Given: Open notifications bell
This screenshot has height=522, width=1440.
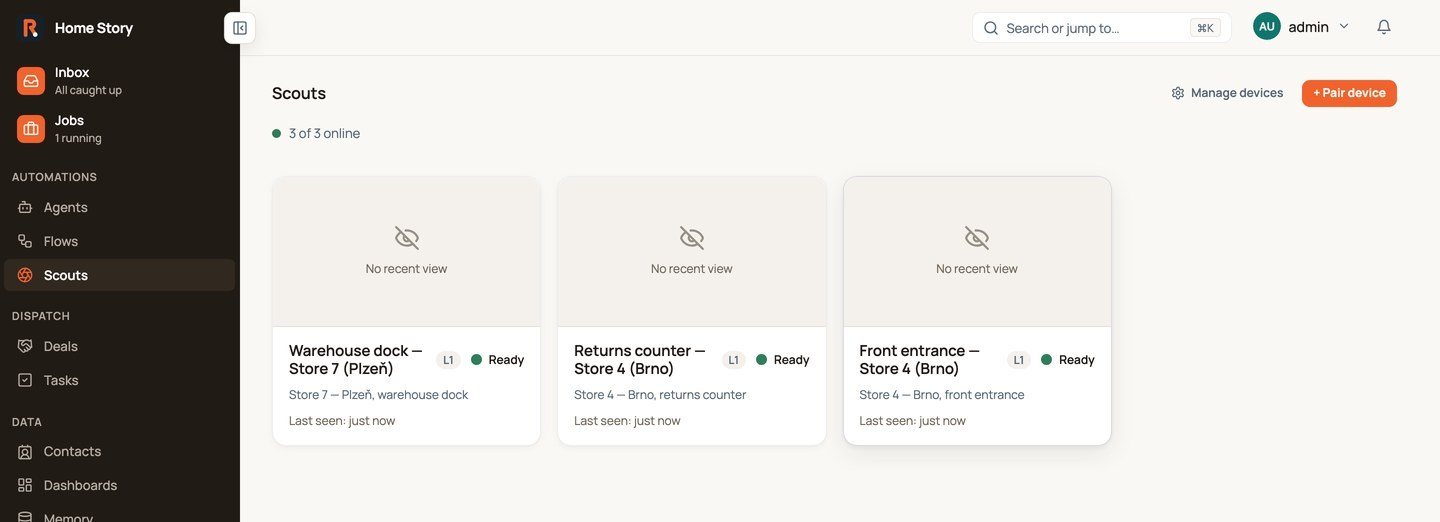Looking at the screenshot, I should coord(1384,27).
